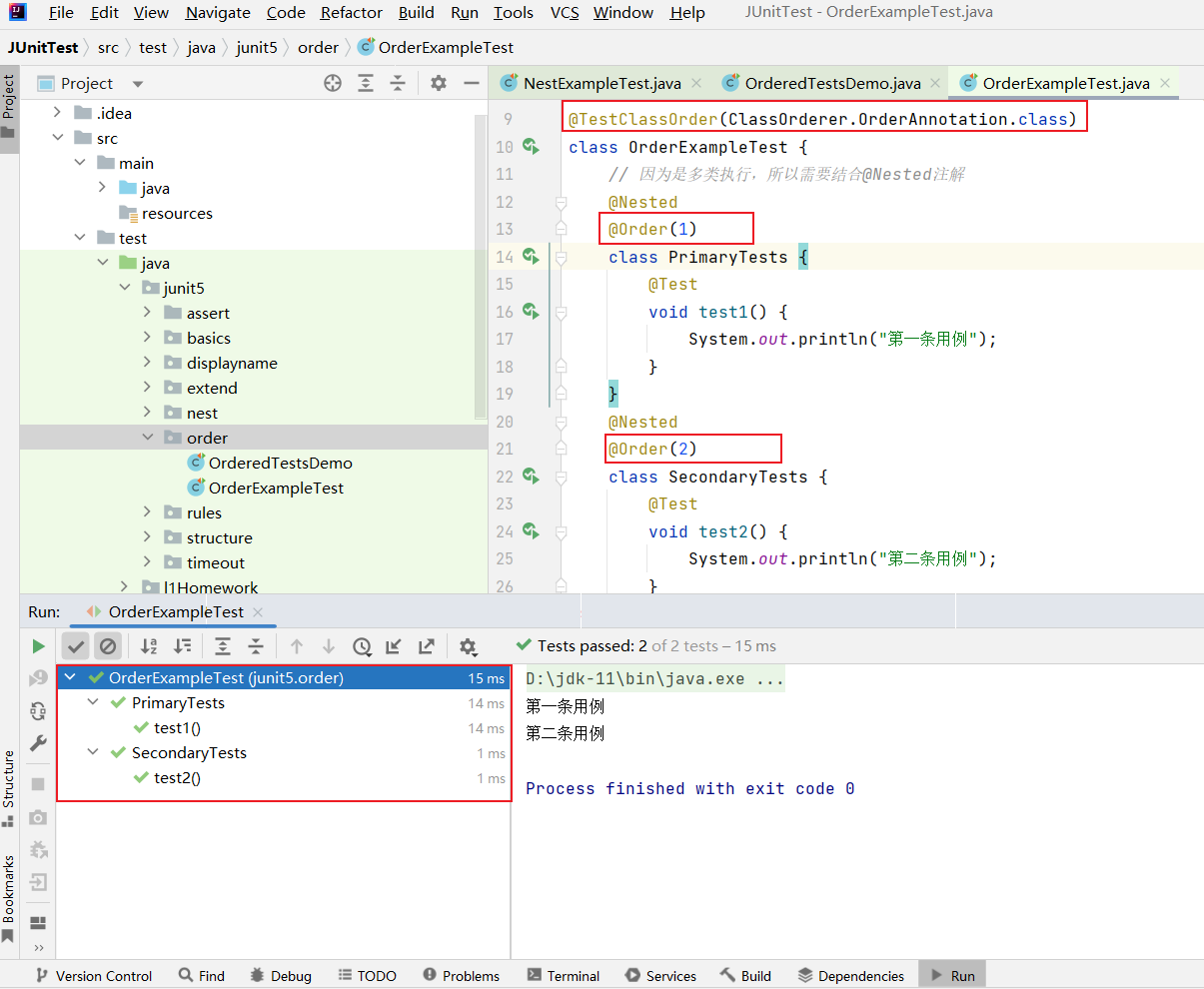Open Project panel gear options
Image resolution: width=1204 pixels, height=989 pixels.
point(439,84)
